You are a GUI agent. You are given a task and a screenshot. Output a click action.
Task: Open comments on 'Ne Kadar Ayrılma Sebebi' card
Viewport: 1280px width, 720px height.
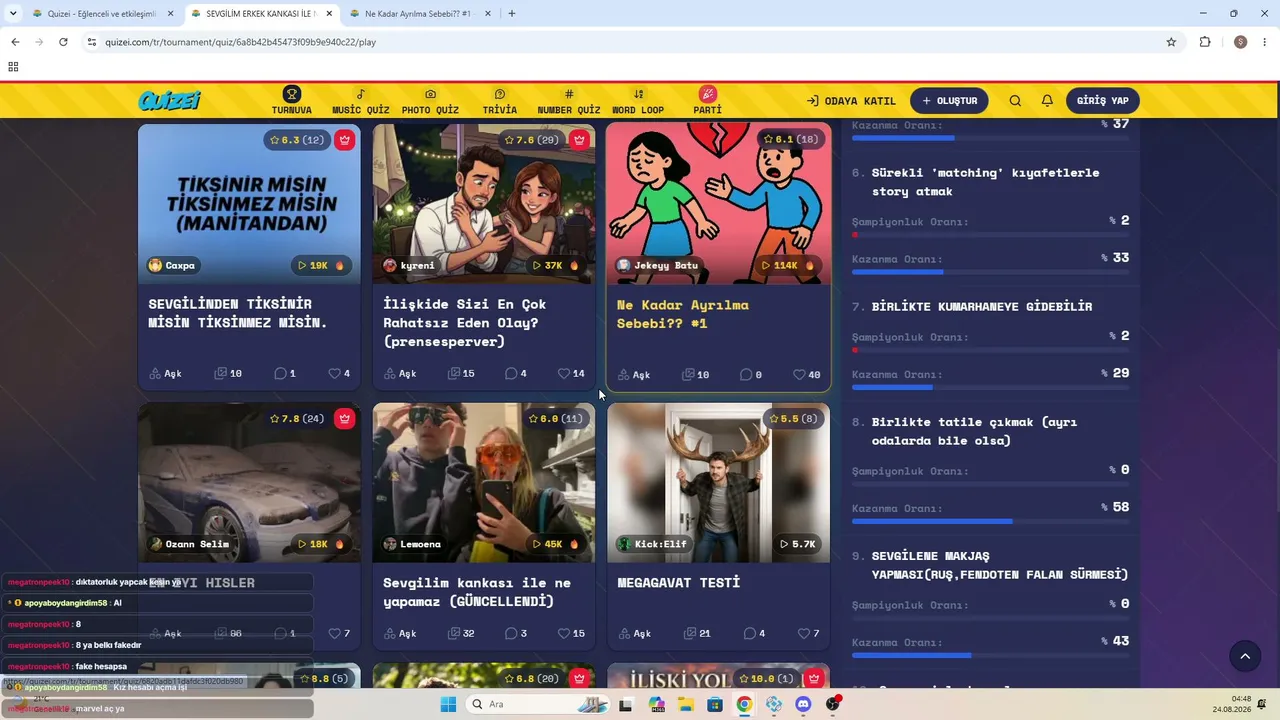[x=751, y=375]
